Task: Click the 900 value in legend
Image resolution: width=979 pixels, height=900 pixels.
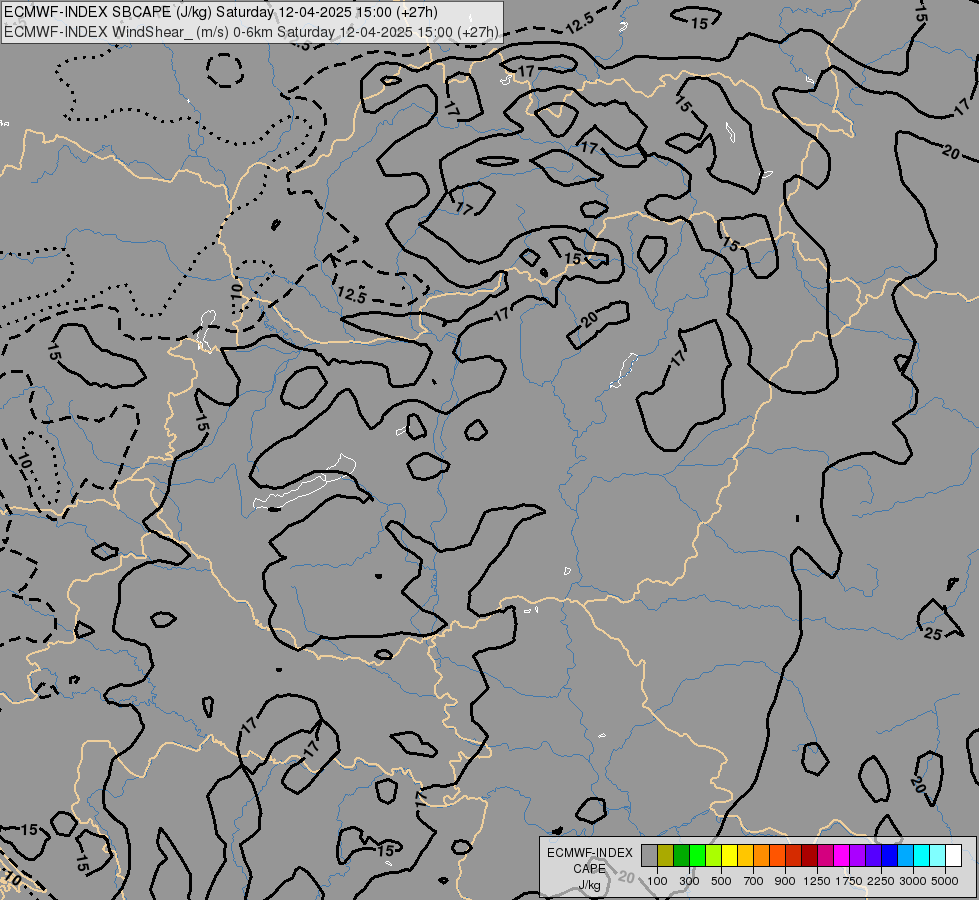Action: point(785,881)
